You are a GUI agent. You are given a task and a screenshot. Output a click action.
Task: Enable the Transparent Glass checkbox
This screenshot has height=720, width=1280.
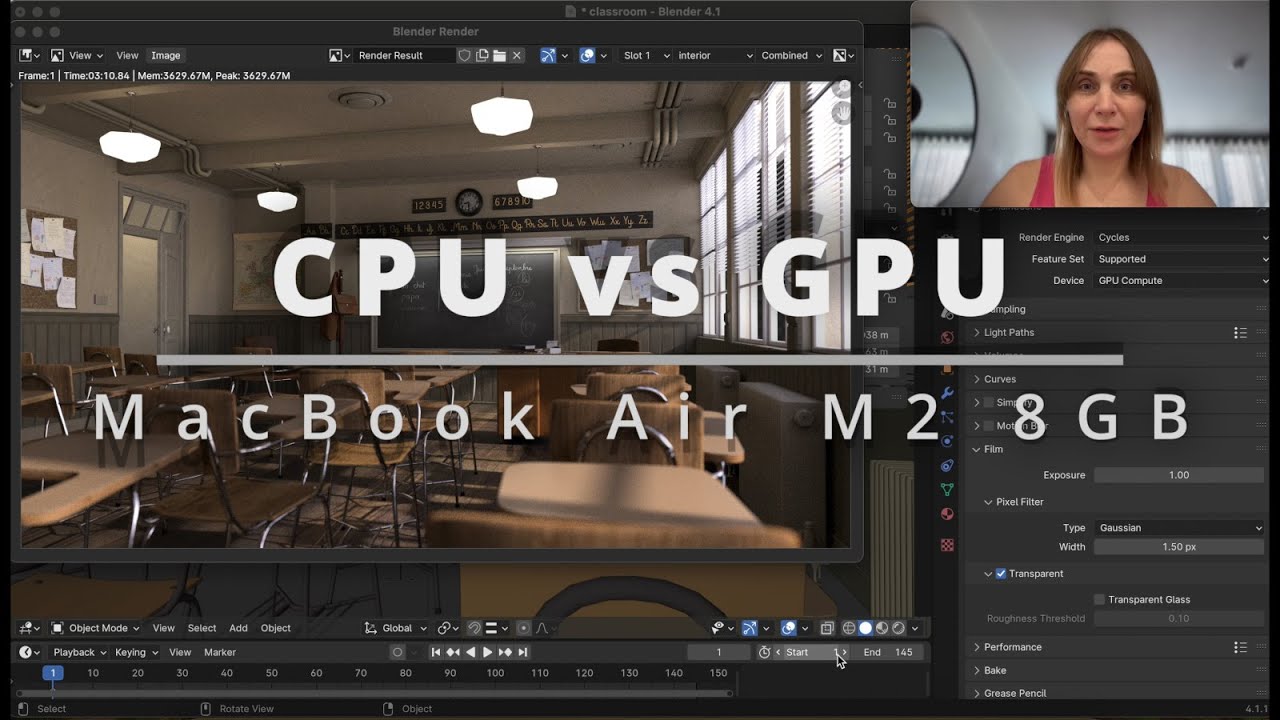click(x=1099, y=599)
